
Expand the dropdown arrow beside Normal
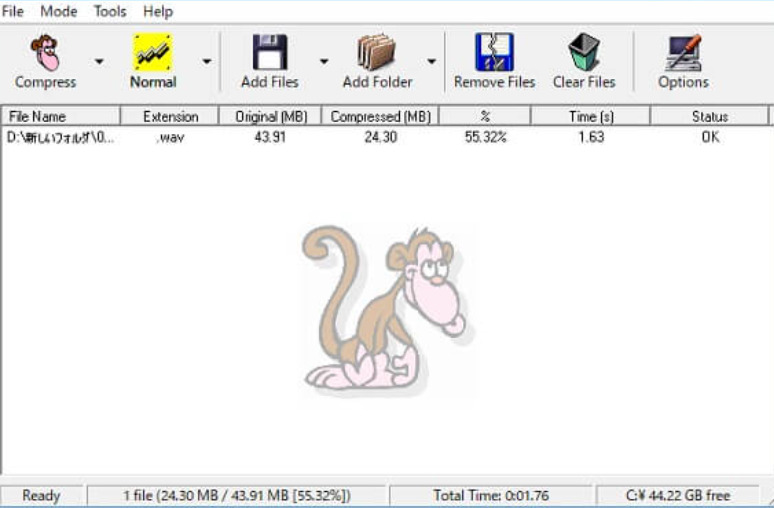point(207,62)
